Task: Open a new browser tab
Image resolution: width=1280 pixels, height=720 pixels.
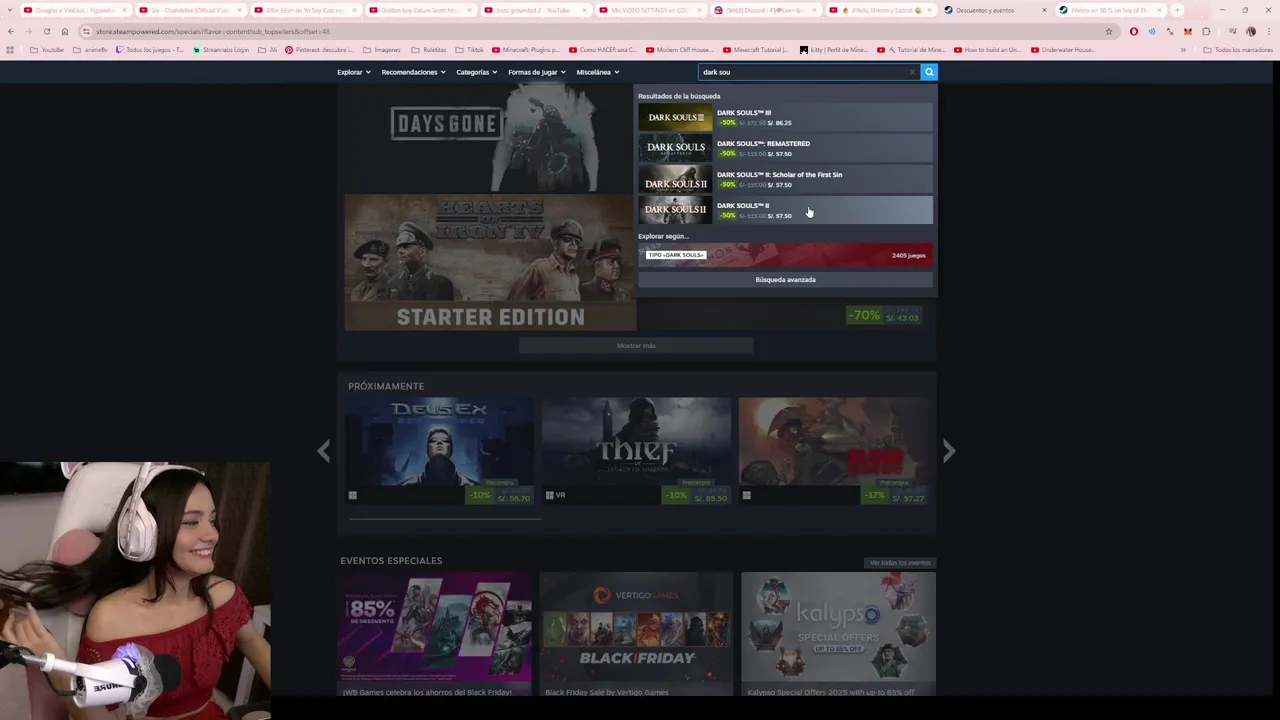Action: pyautogui.click(x=1177, y=10)
